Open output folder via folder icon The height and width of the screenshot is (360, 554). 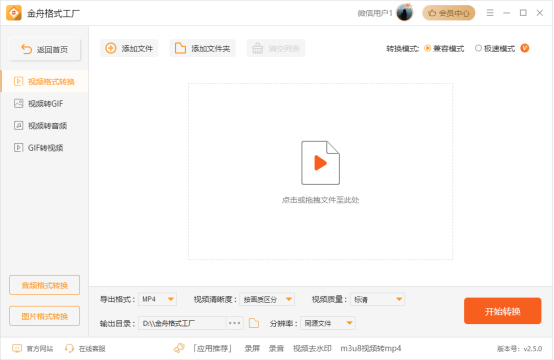click(x=254, y=323)
